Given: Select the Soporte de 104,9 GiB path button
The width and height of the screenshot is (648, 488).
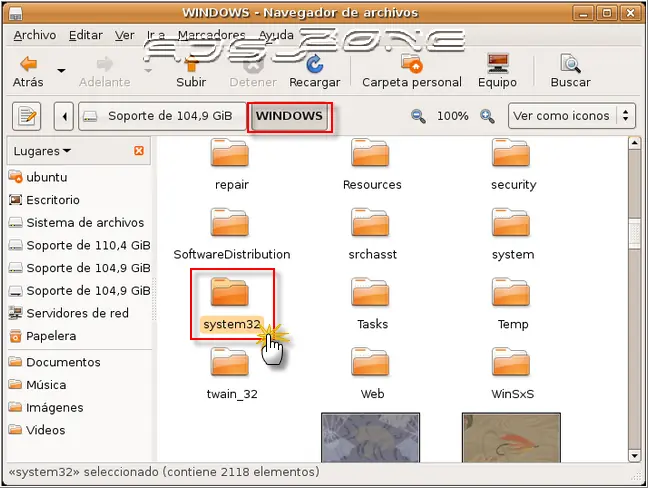Looking at the screenshot, I should click(x=162, y=116).
